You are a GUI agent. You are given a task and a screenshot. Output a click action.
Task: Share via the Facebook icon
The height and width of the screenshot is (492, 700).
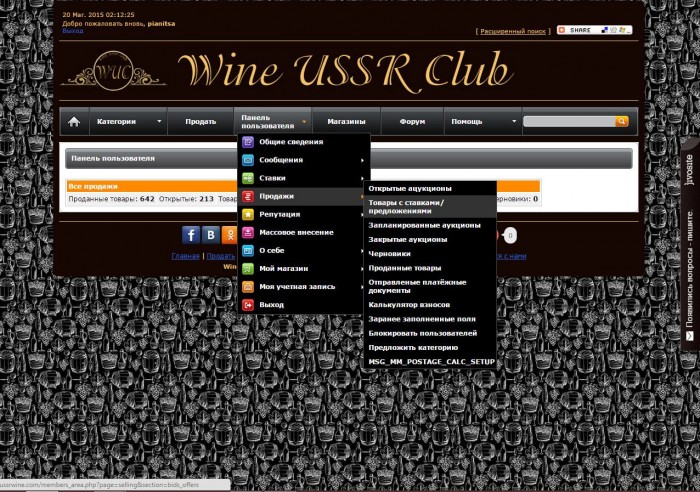pyautogui.click(x=191, y=235)
